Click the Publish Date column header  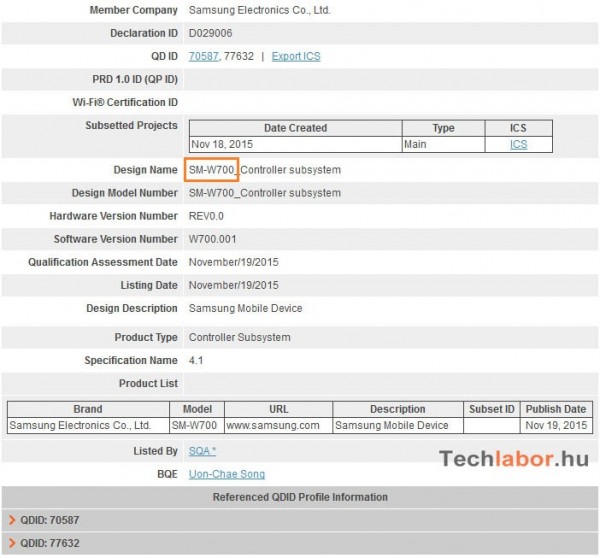556,409
